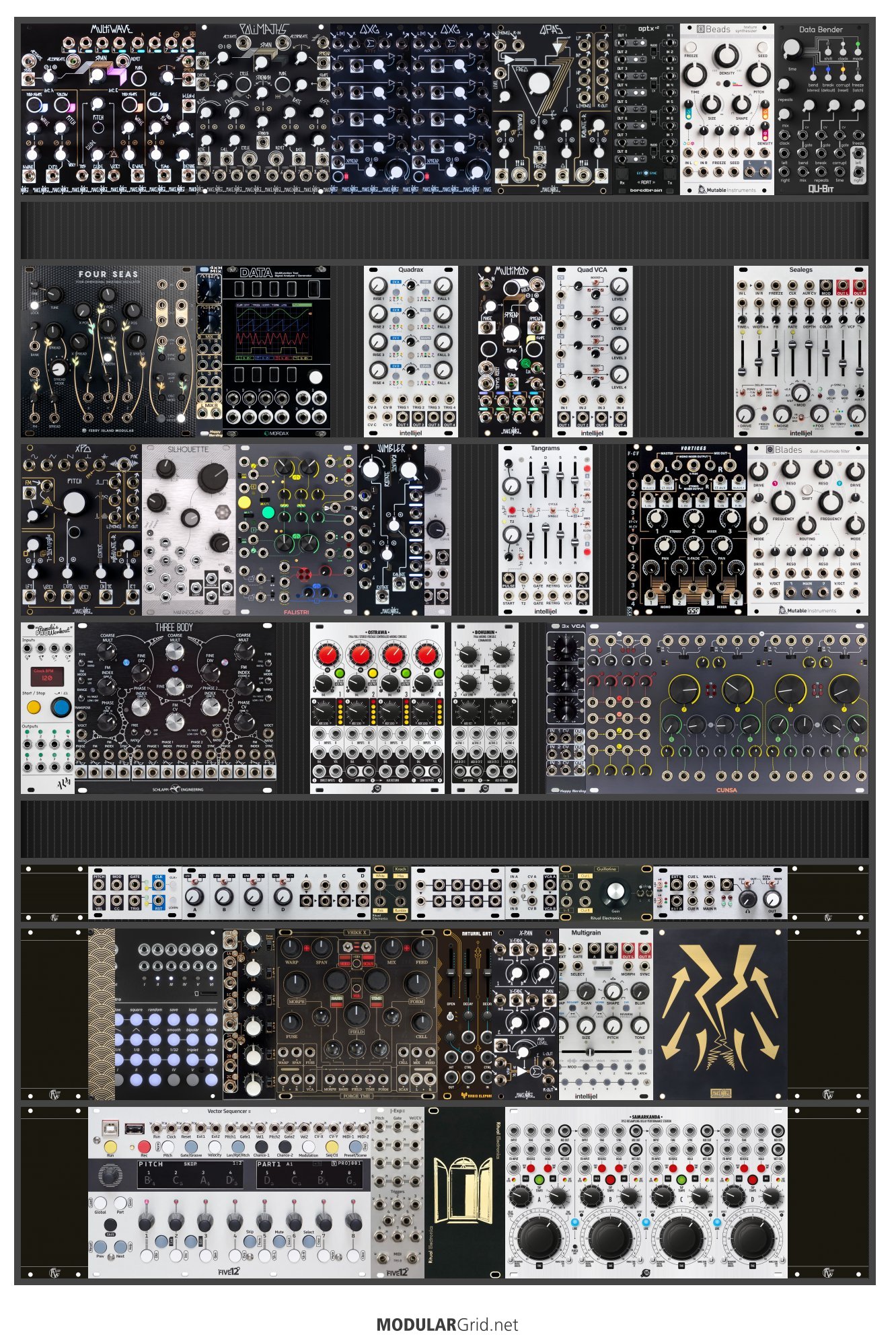Click the PITCH knob on Beads

point(758,75)
